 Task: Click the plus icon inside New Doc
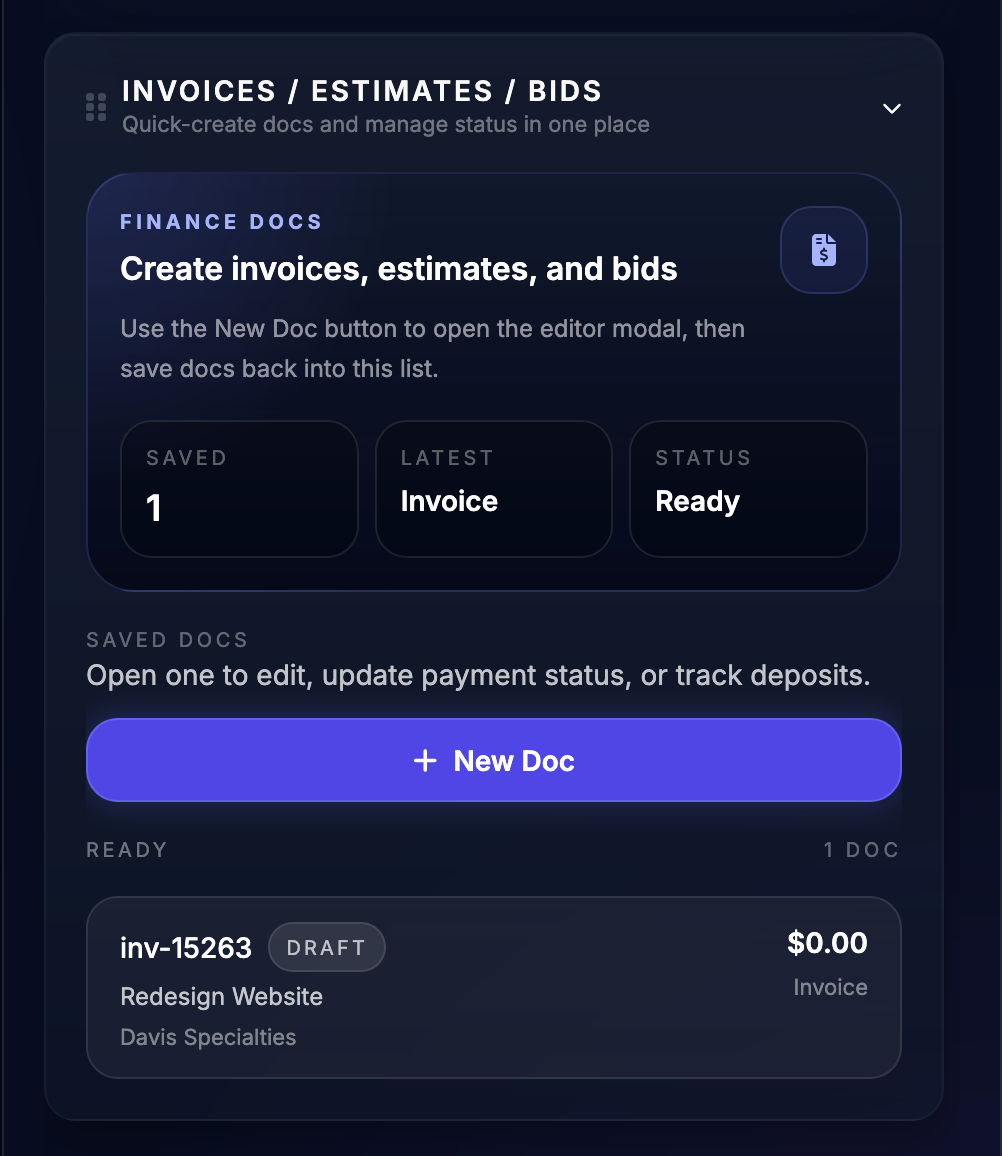(426, 760)
